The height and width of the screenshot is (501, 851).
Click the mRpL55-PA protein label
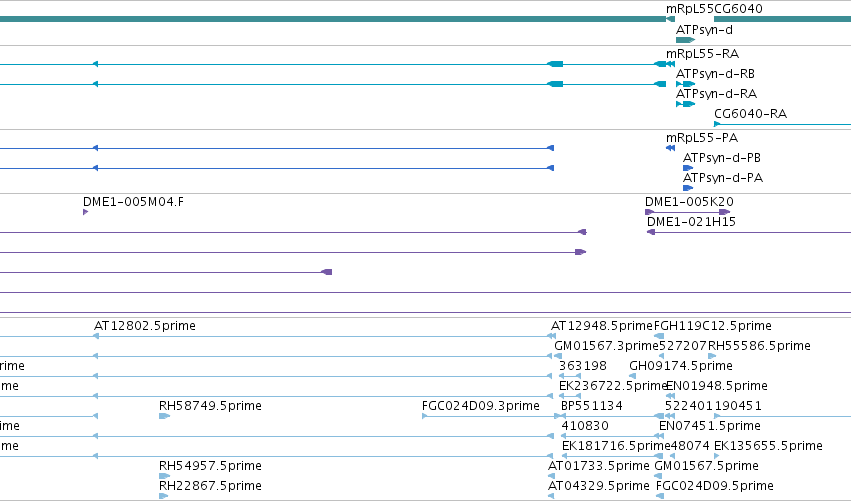tap(702, 138)
